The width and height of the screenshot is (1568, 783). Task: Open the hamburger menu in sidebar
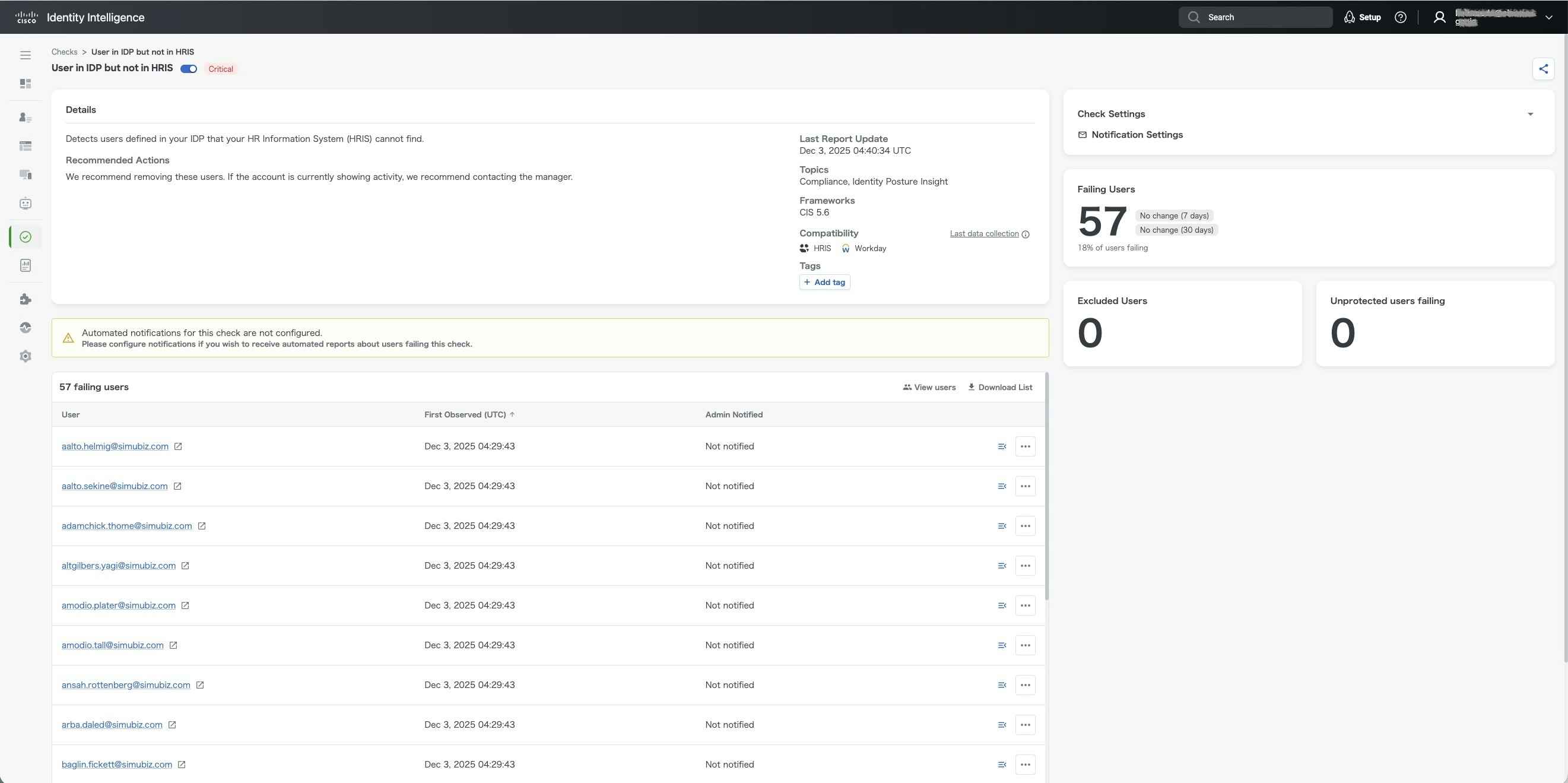click(x=25, y=55)
